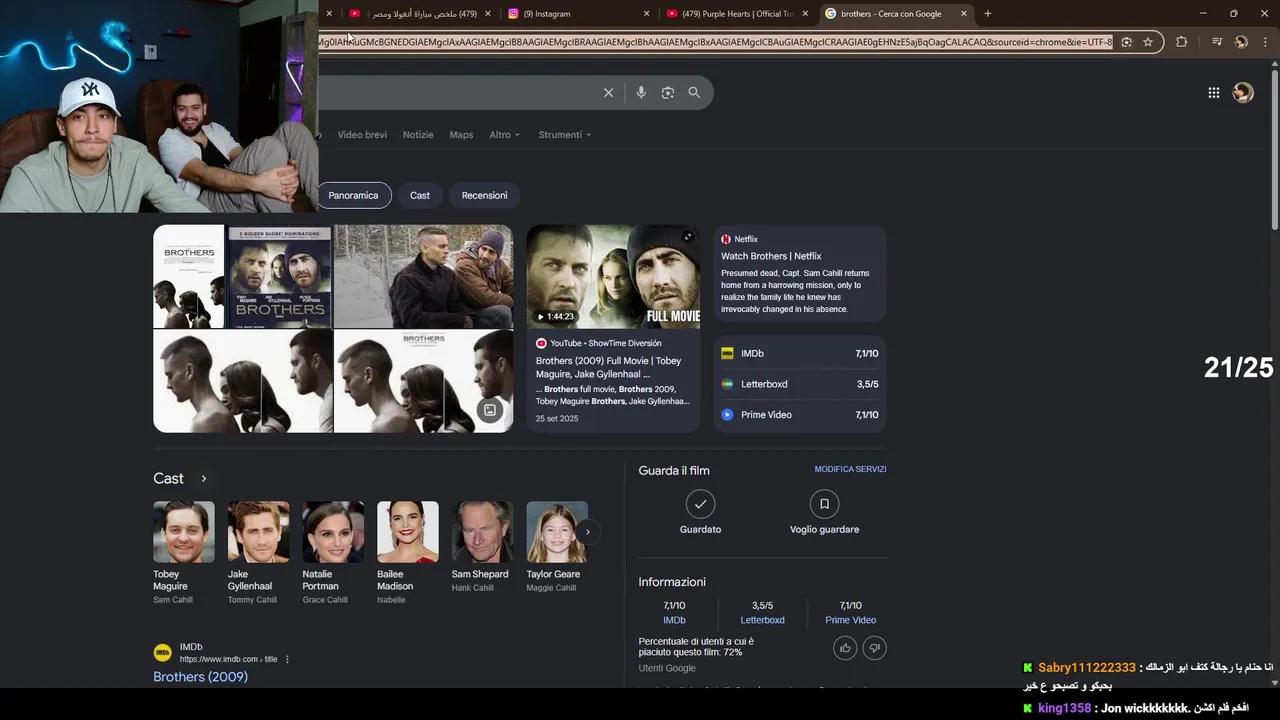Open the Letterboxd 3,5/5 rating row
This screenshot has height=720, width=1280.
click(x=800, y=384)
